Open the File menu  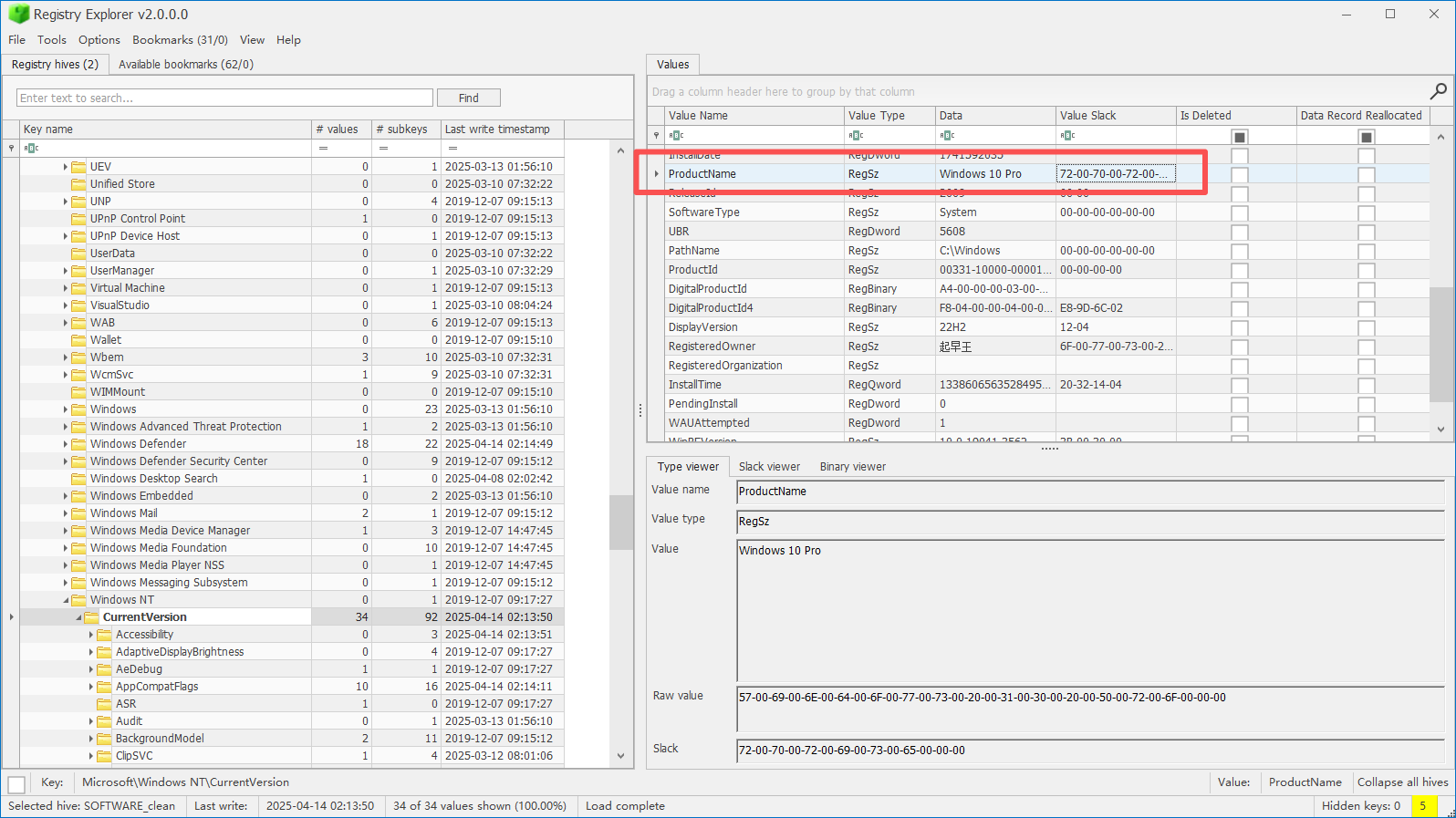click(17, 40)
